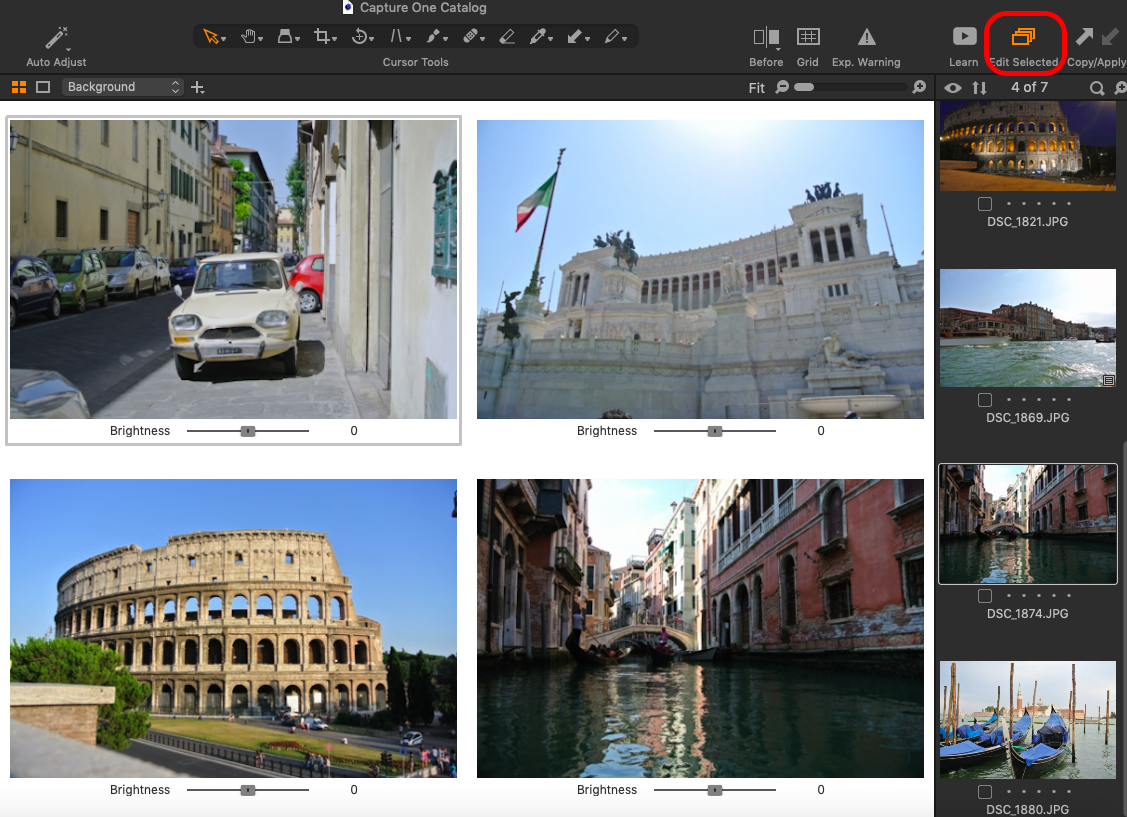Click the Fit zoom button
This screenshot has width=1127, height=817.
(x=756, y=88)
